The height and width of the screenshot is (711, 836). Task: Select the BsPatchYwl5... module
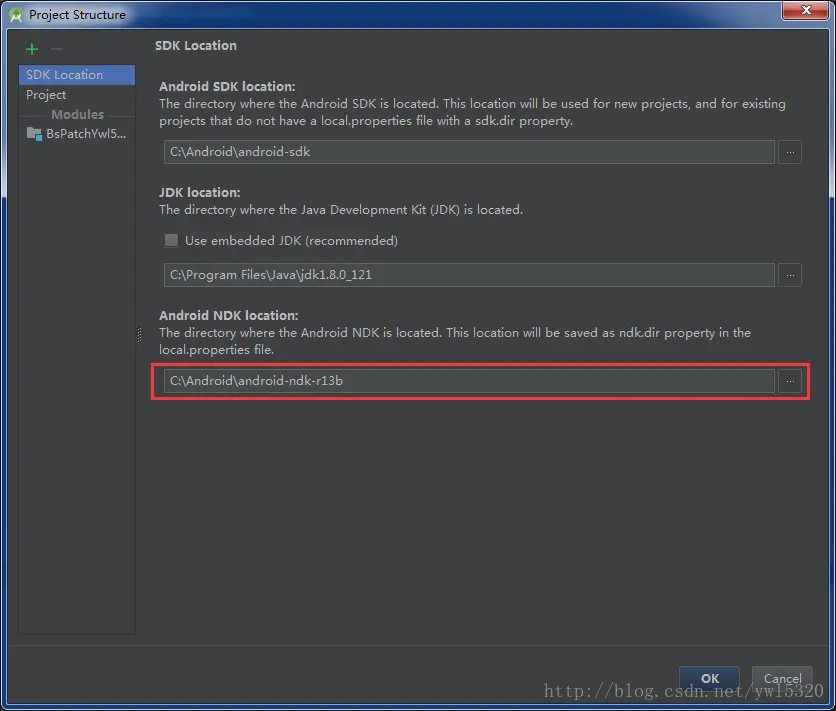point(77,134)
